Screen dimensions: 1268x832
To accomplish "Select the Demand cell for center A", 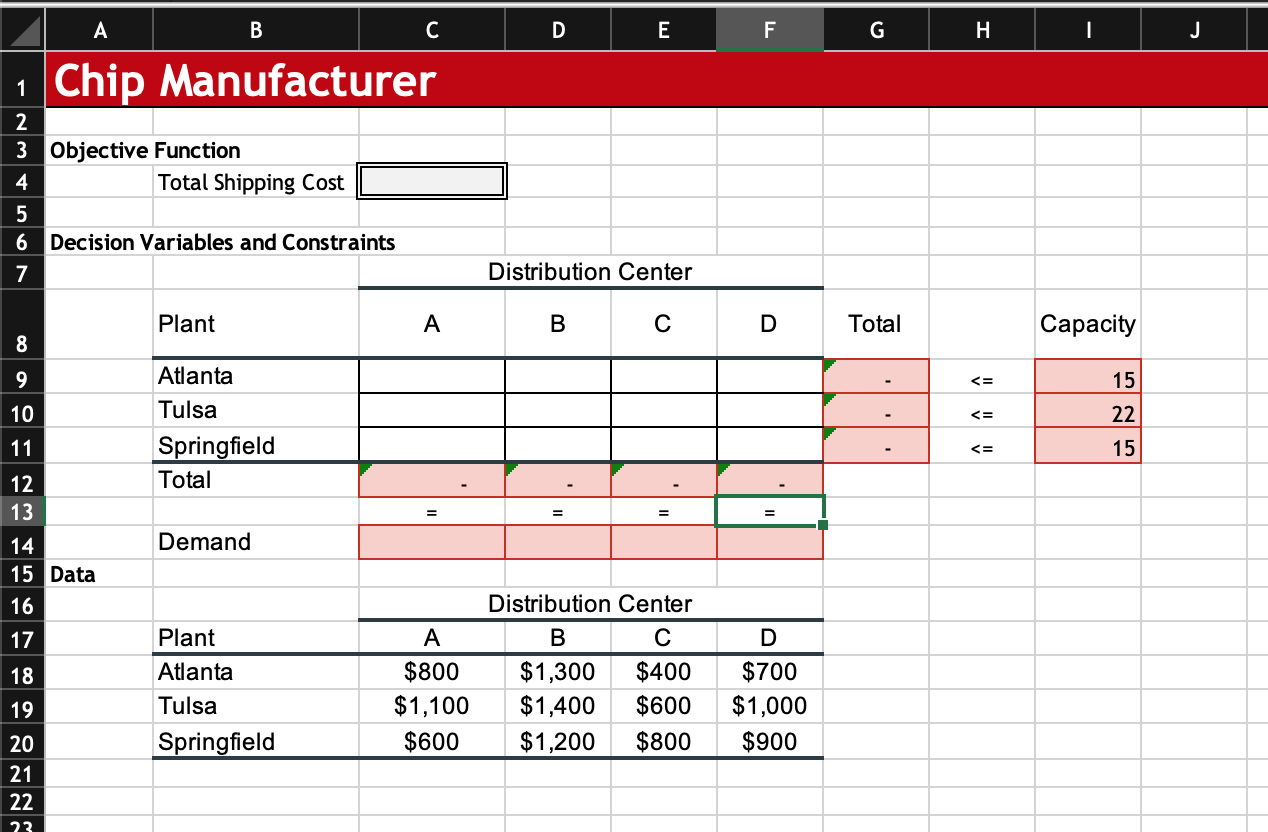I will pos(432,543).
